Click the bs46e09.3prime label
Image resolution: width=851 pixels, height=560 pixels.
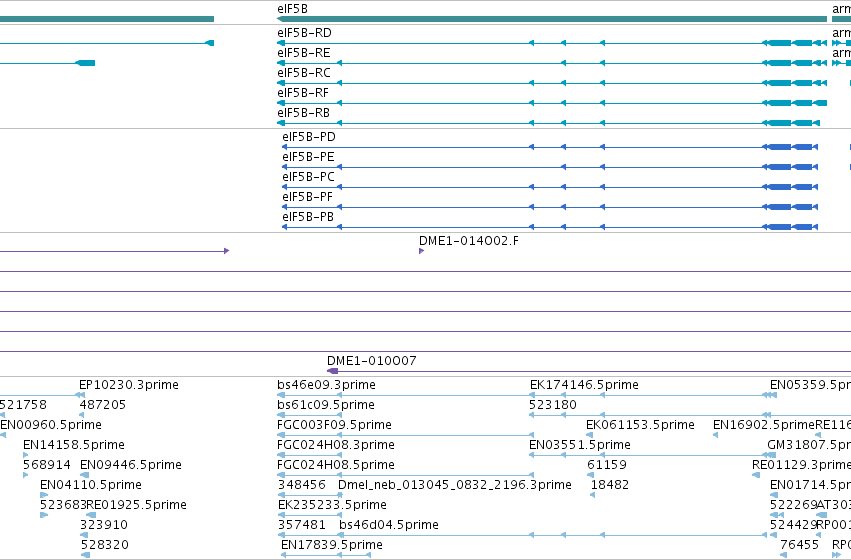pos(326,385)
